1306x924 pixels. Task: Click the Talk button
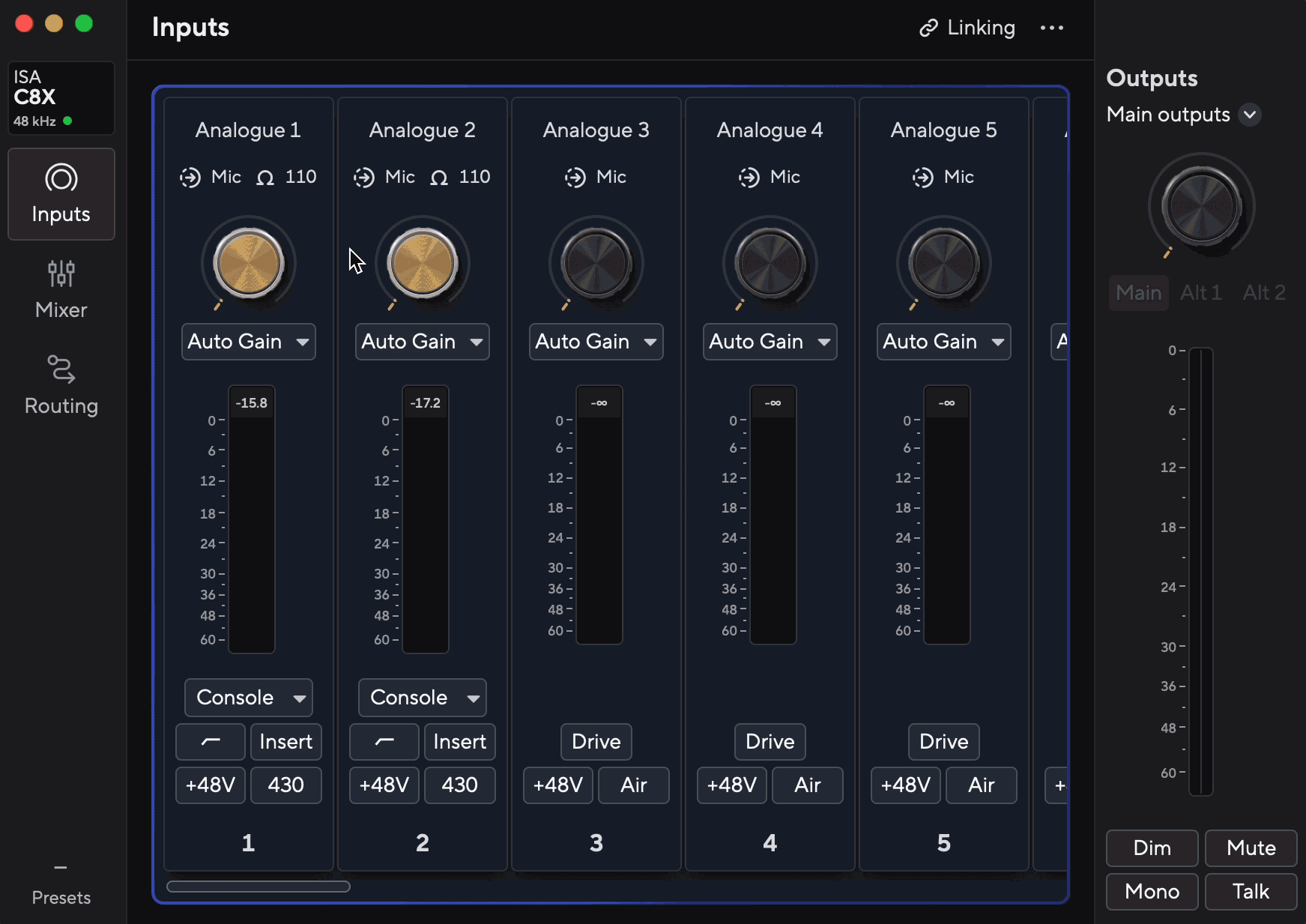1251,892
